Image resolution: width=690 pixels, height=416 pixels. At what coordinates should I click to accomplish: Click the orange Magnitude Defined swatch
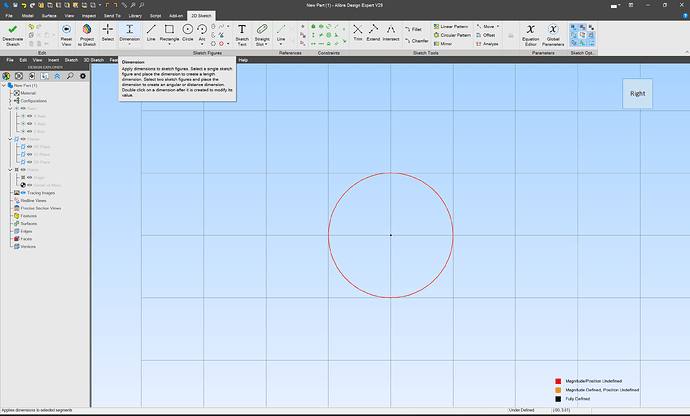tap(558, 390)
